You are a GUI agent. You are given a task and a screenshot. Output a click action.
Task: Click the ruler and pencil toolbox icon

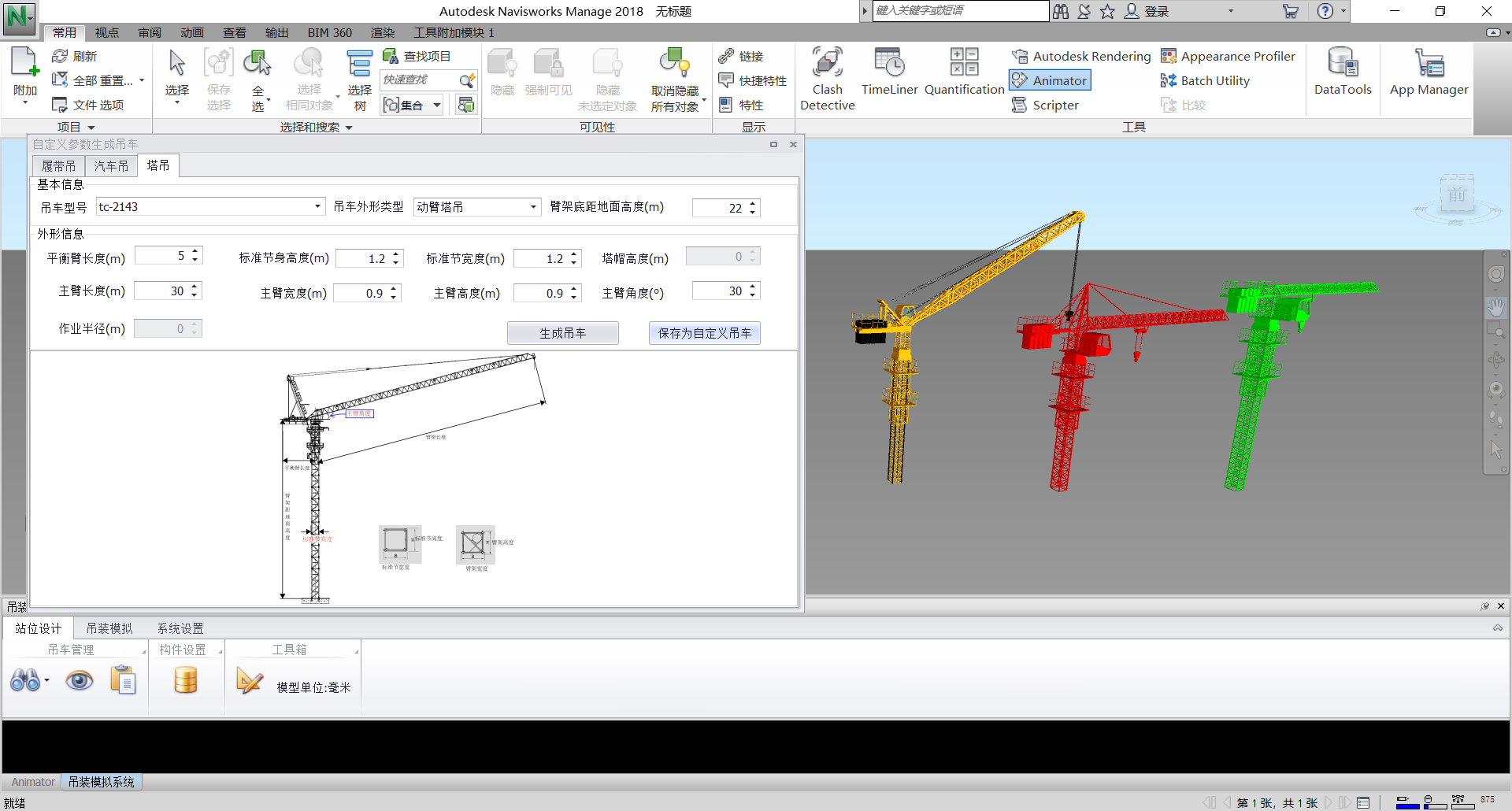[250, 680]
